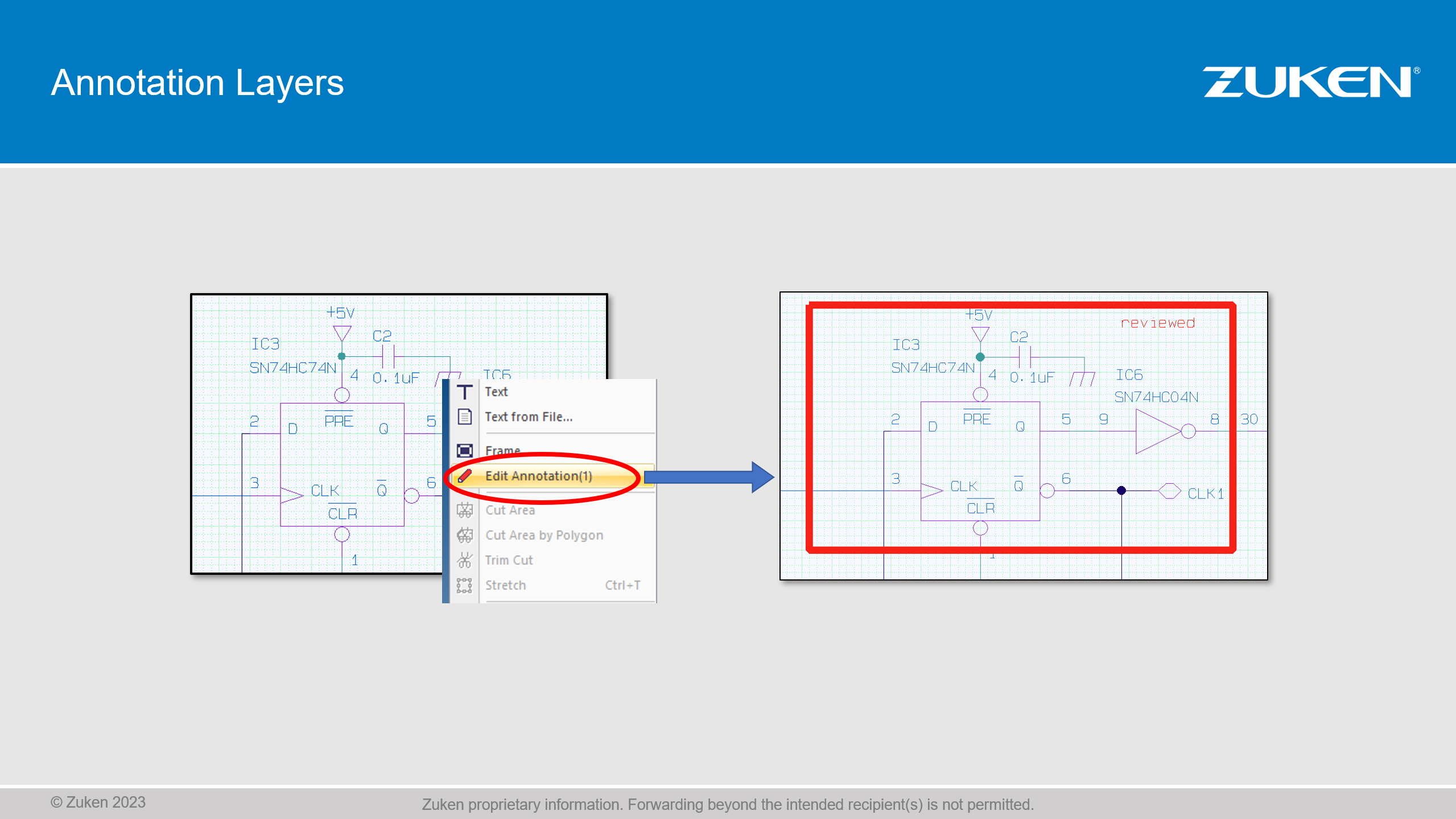Click the Stretch tool icon
The image size is (1456, 819).
point(464,585)
